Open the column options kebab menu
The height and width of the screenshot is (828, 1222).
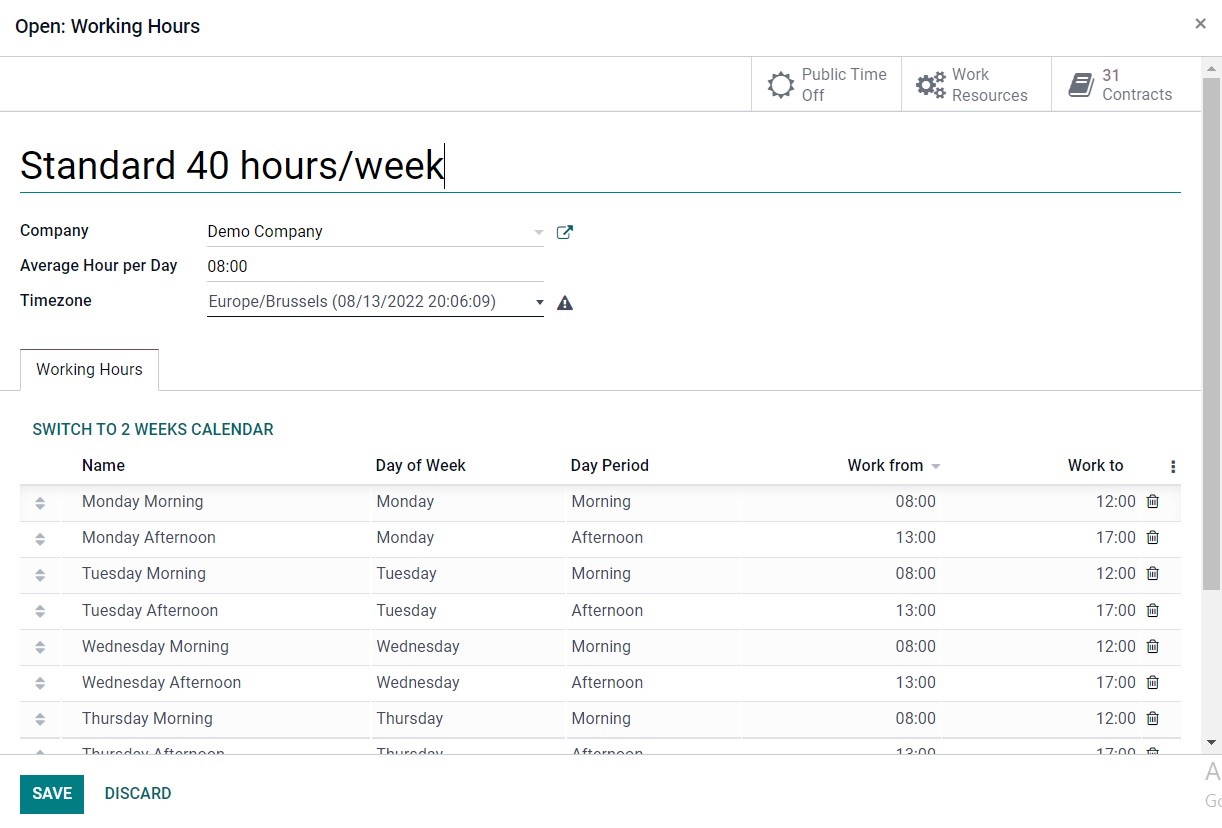point(1173,466)
